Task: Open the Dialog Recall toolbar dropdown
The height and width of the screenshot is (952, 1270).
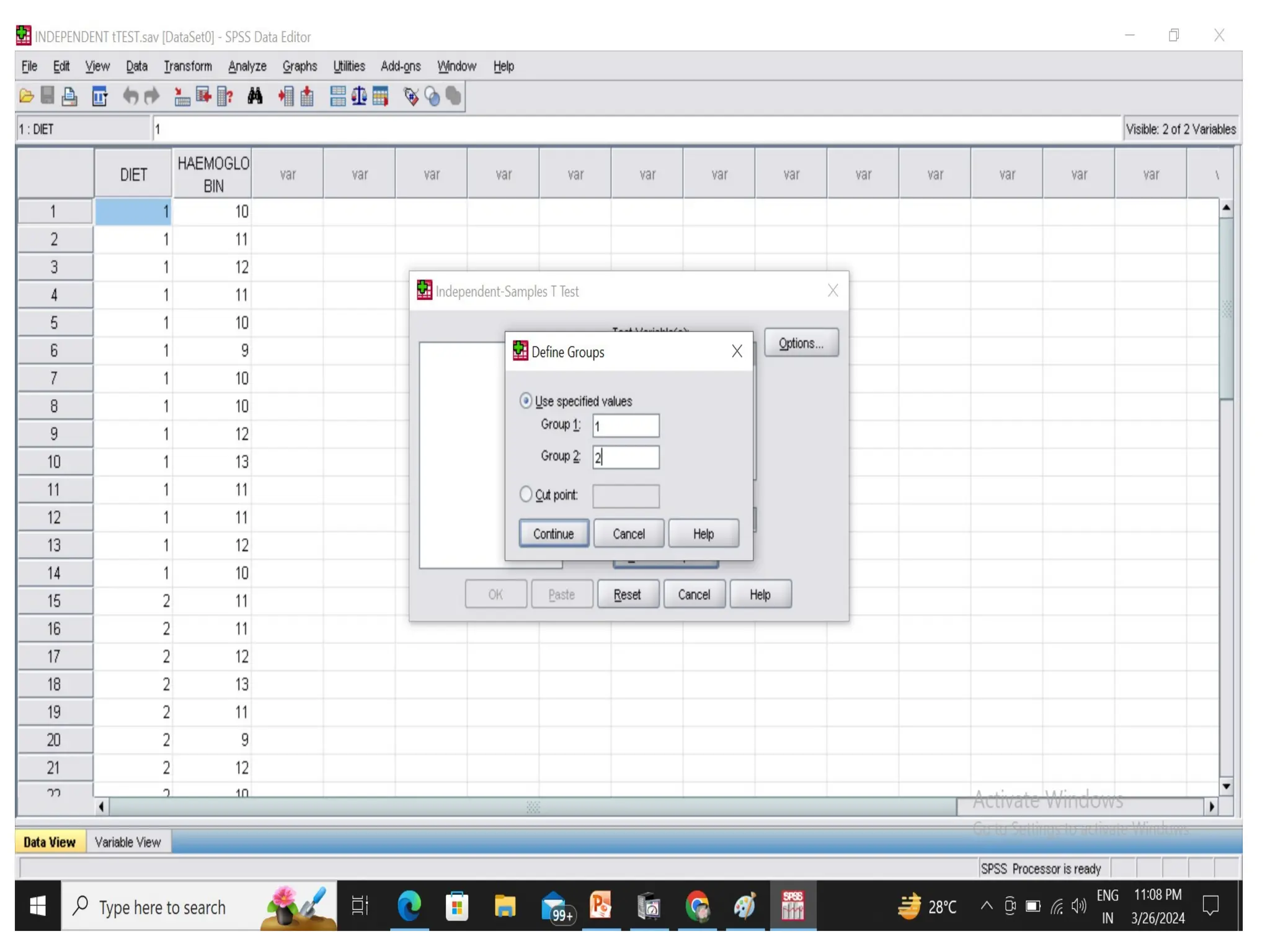Action: pos(100,96)
